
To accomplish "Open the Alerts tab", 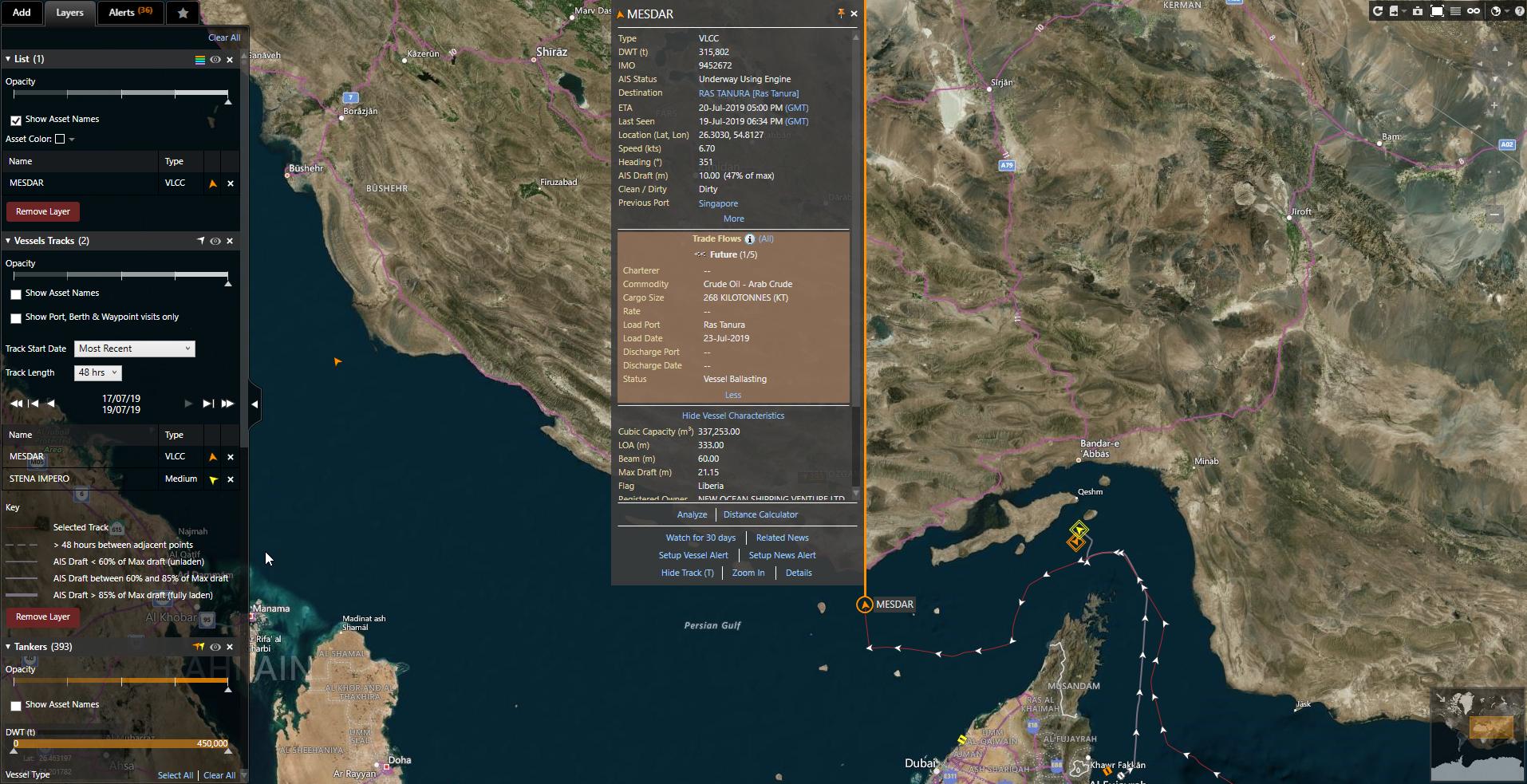I will point(130,13).
